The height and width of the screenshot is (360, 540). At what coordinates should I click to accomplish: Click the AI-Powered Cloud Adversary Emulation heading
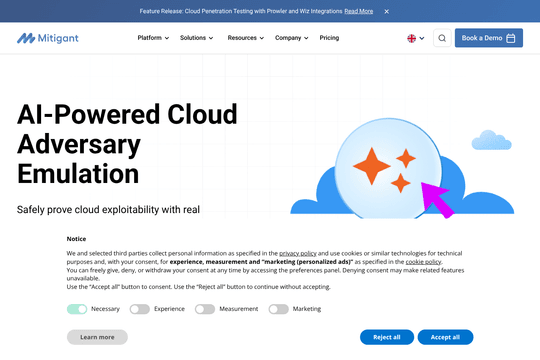[127, 144]
